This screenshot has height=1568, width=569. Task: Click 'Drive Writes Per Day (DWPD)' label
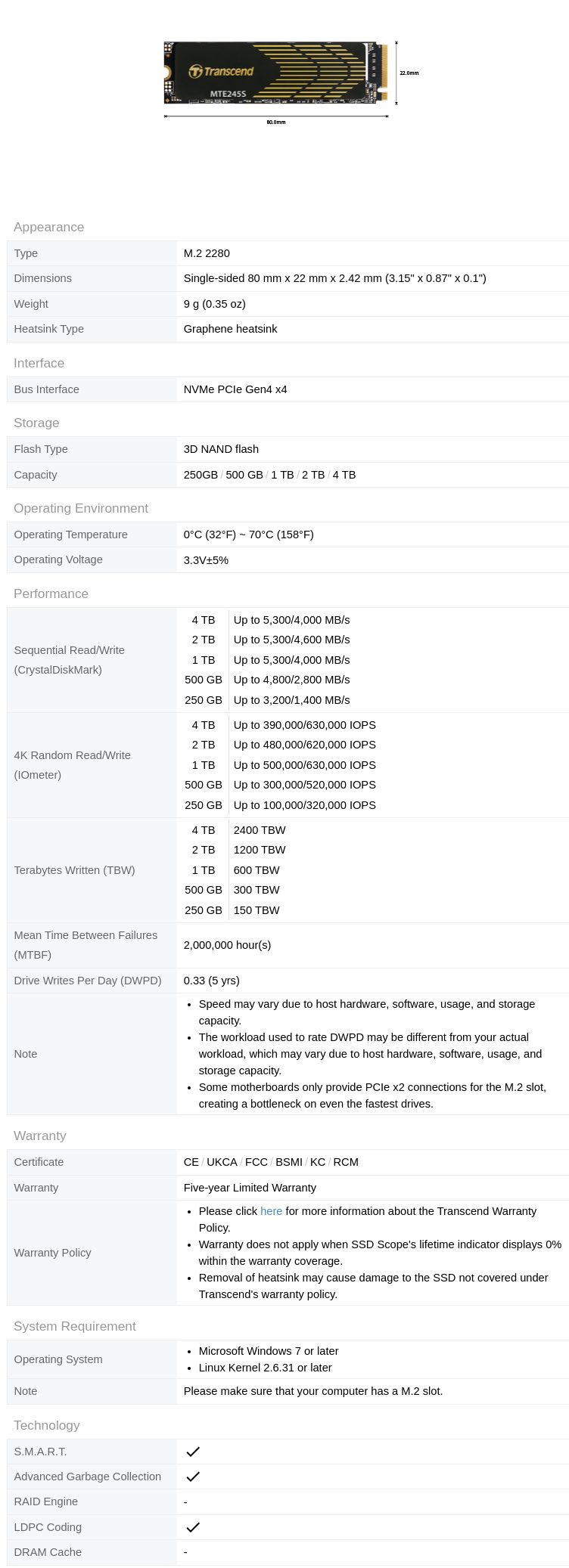point(88,981)
